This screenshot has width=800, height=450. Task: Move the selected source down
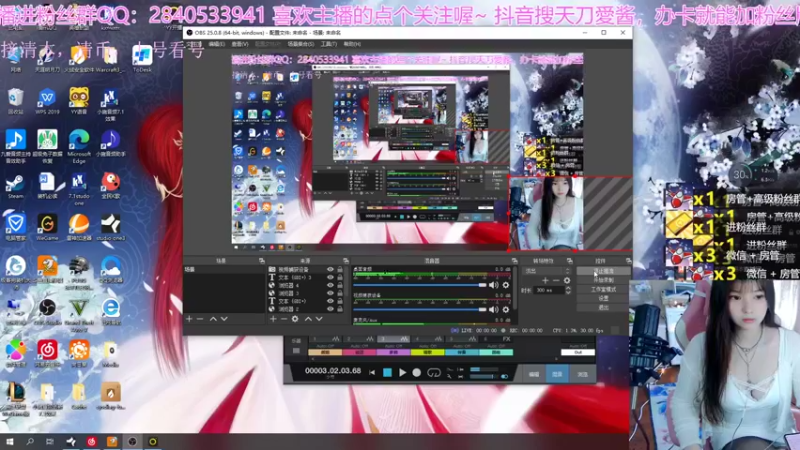(319, 319)
